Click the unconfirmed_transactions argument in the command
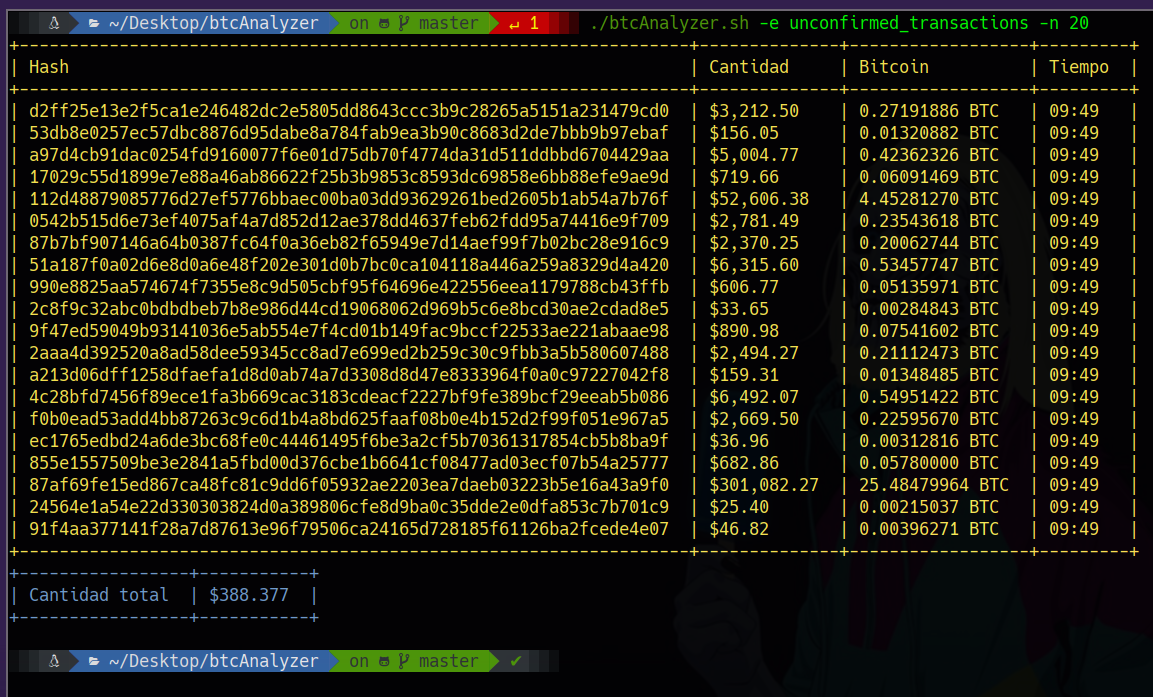Screen dimensions: 1153x697 pyautogui.click(x=909, y=24)
